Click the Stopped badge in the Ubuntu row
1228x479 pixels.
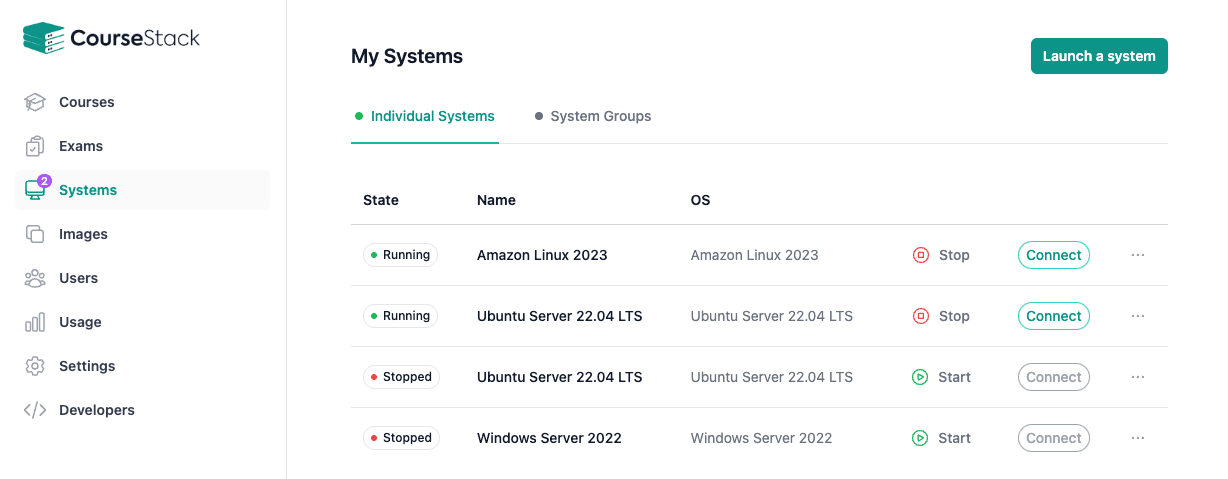(401, 377)
